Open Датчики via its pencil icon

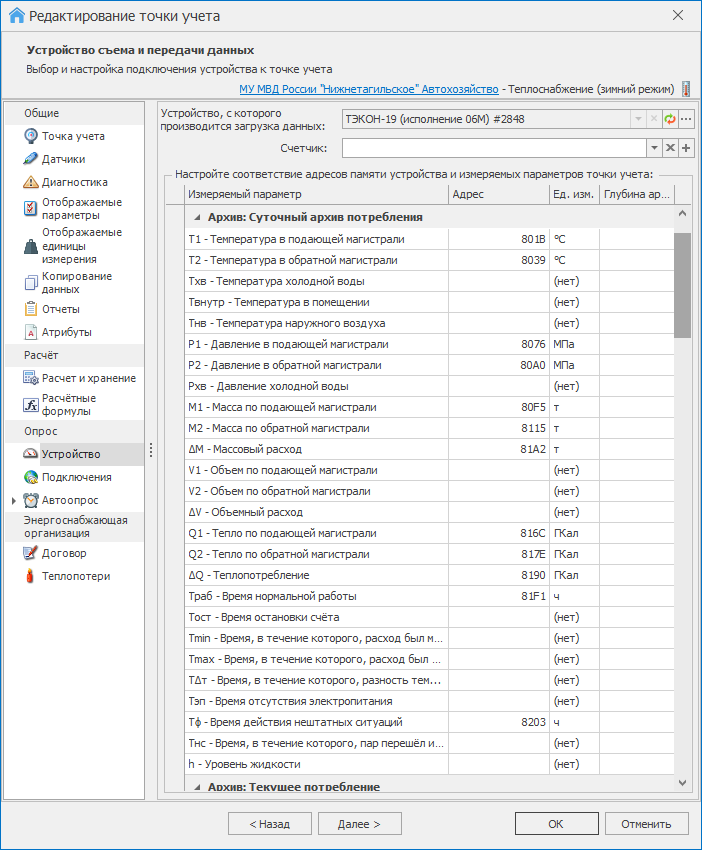click(x=31, y=159)
